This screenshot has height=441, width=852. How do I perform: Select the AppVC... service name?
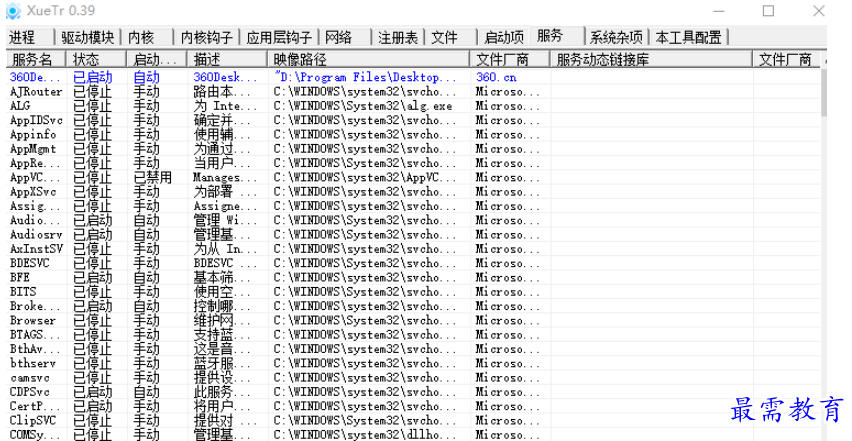tap(35, 177)
